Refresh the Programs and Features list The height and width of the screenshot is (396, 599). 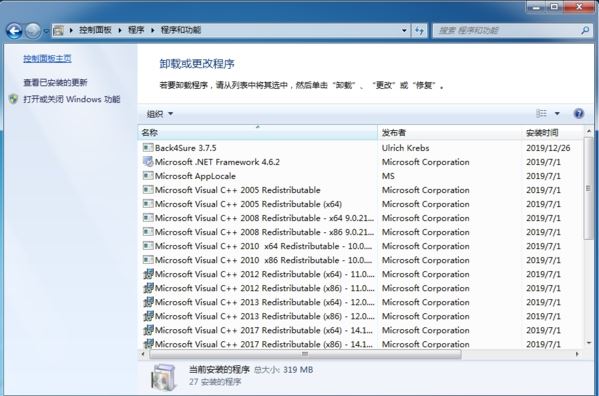click(x=419, y=31)
